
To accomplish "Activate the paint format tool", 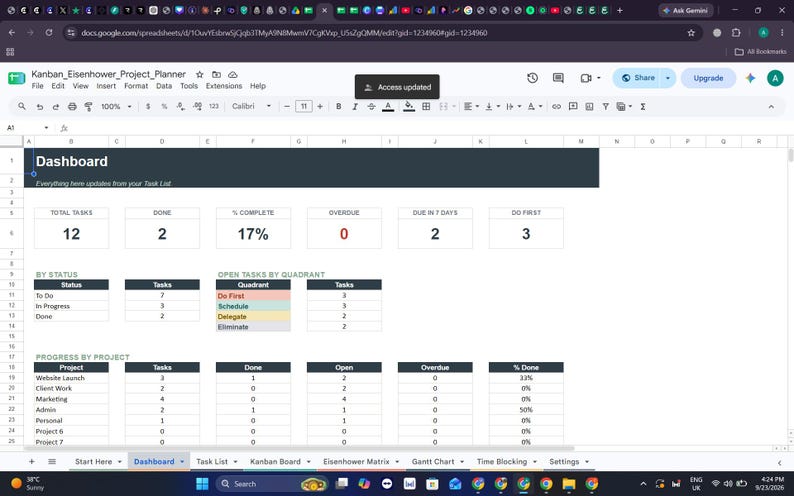I will coord(89,106).
